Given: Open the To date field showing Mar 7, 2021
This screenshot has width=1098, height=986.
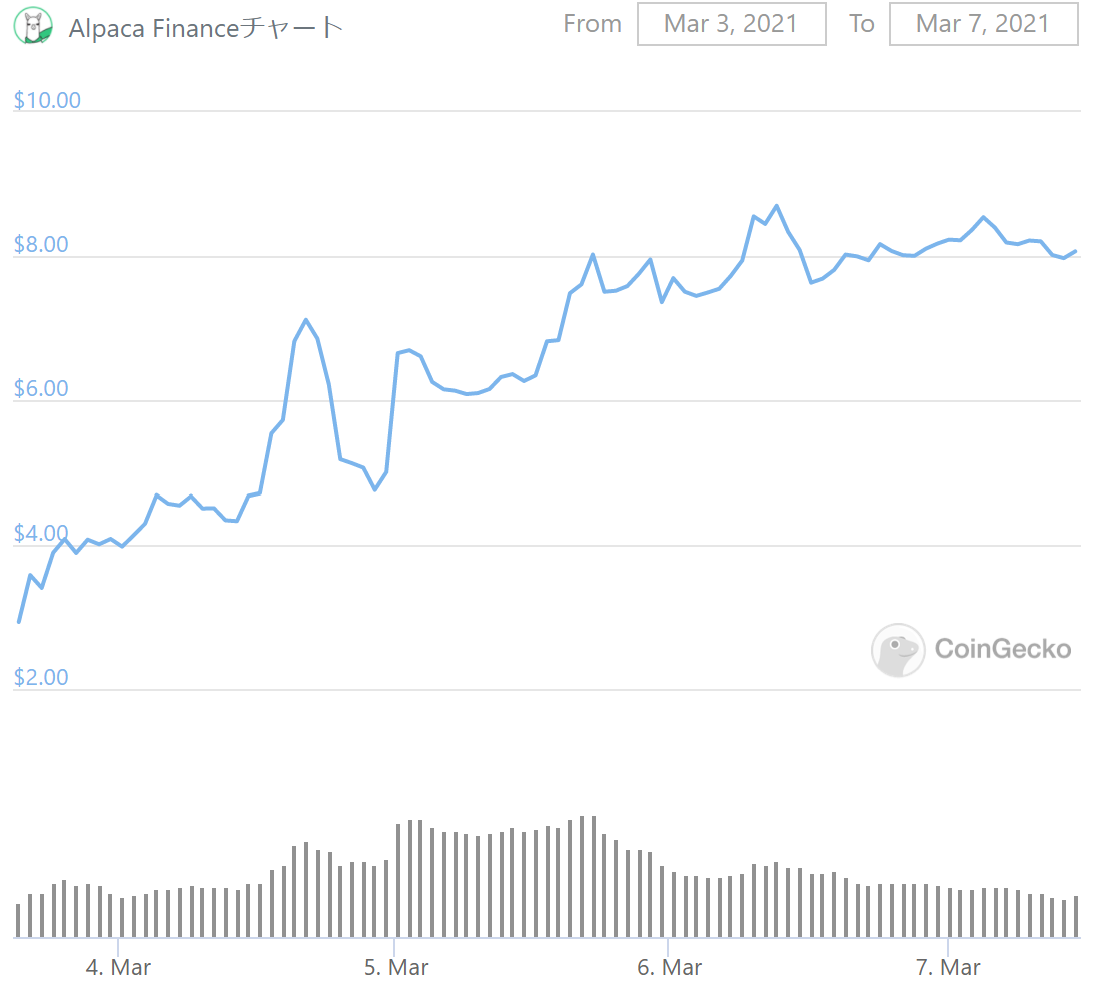Looking at the screenshot, I should 983,24.
